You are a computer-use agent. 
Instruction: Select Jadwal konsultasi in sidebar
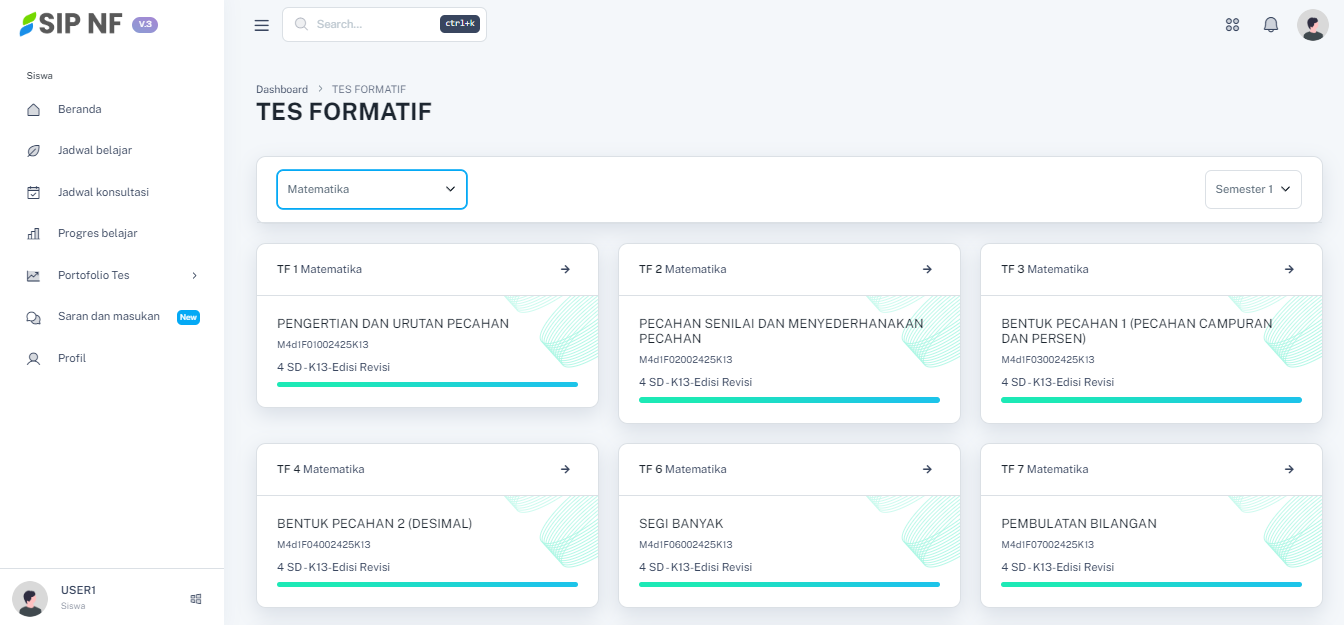pos(103,192)
